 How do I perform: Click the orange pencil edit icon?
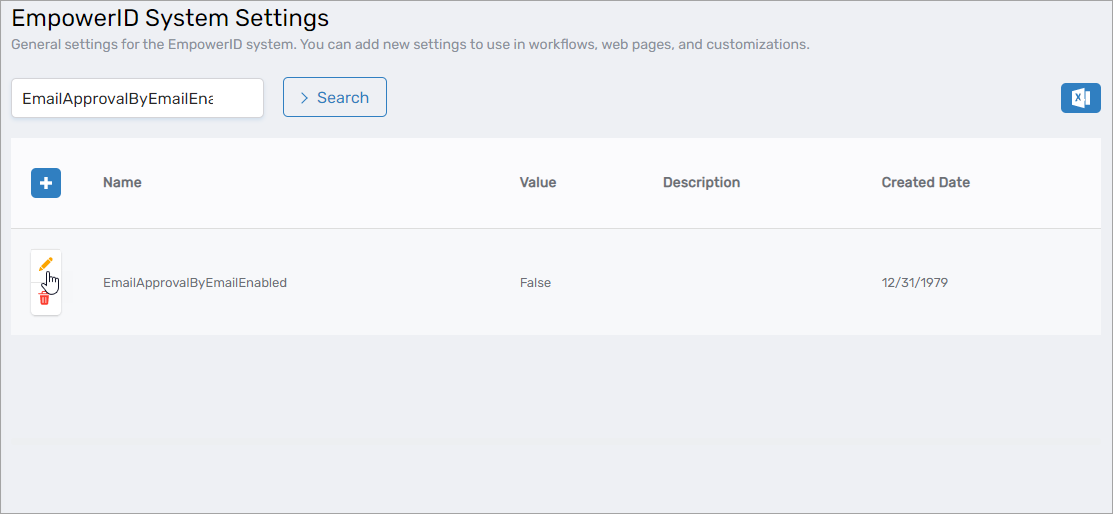[46, 264]
